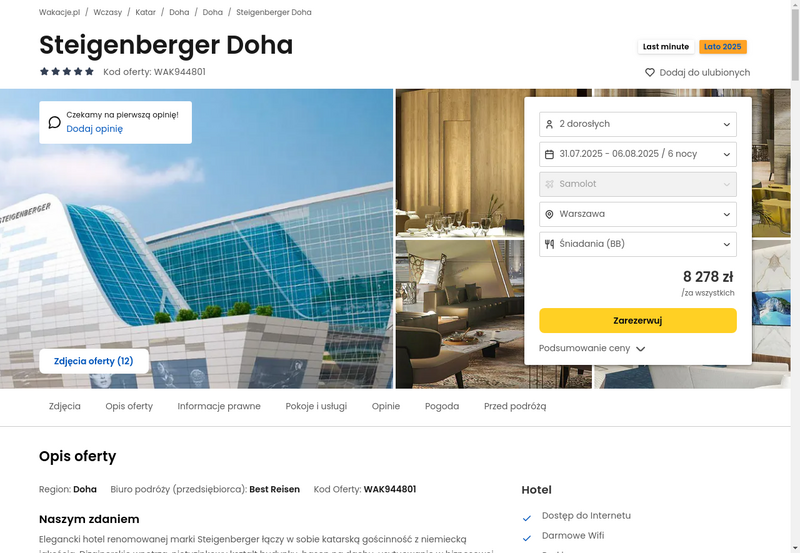Open the 31.07.2025 - 06.08.2025 date dropdown
This screenshot has width=800, height=553.
point(638,154)
